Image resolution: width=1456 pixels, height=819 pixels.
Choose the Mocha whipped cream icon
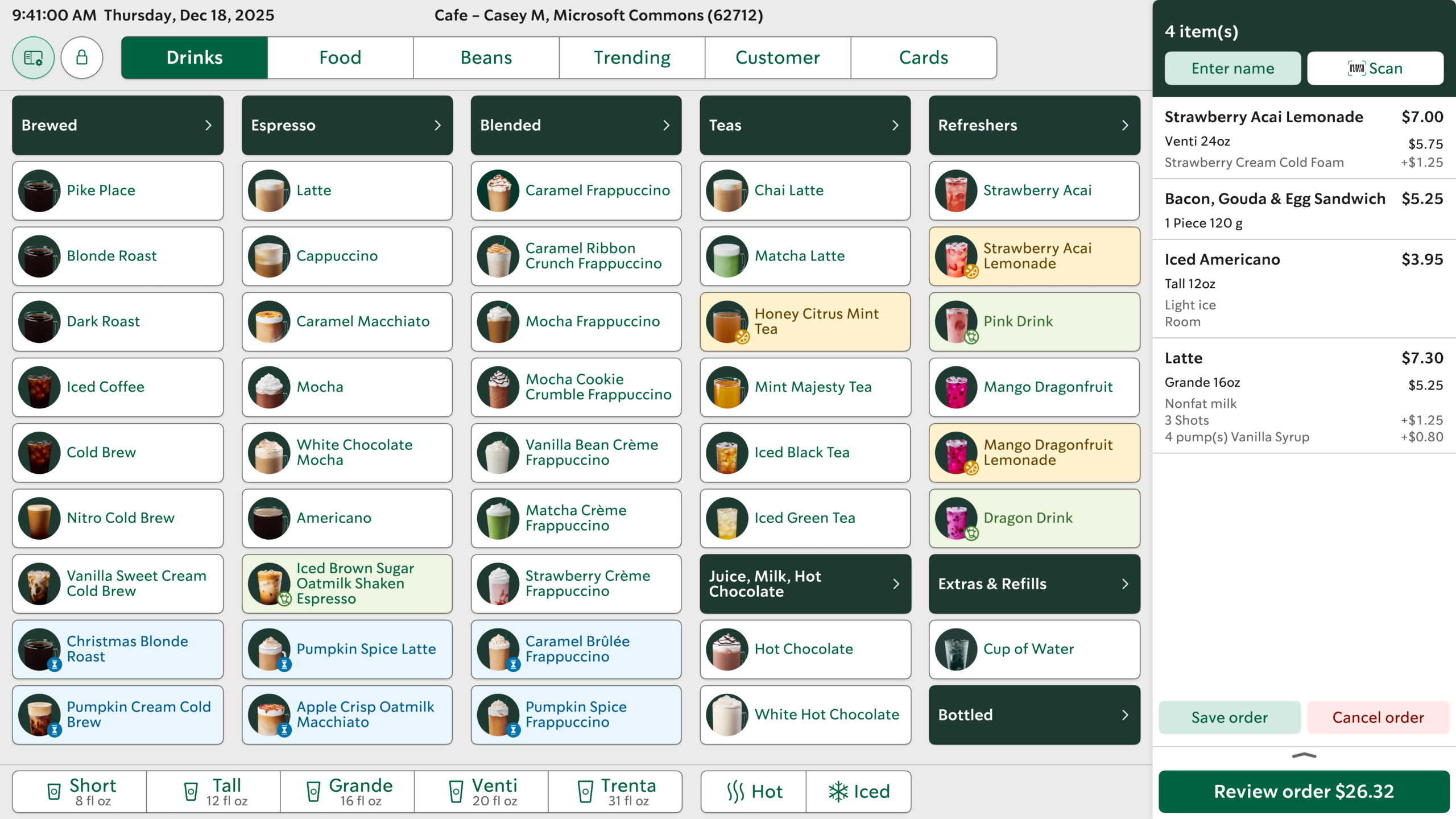tap(269, 387)
